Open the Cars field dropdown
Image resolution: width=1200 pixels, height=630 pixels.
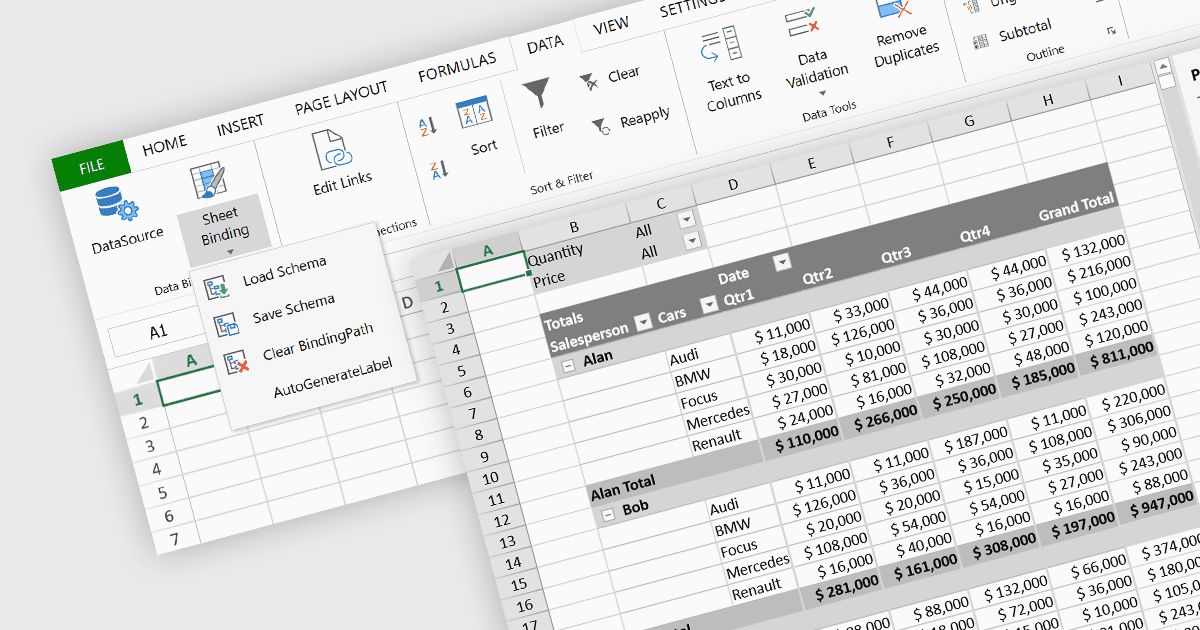coord(709,305)
